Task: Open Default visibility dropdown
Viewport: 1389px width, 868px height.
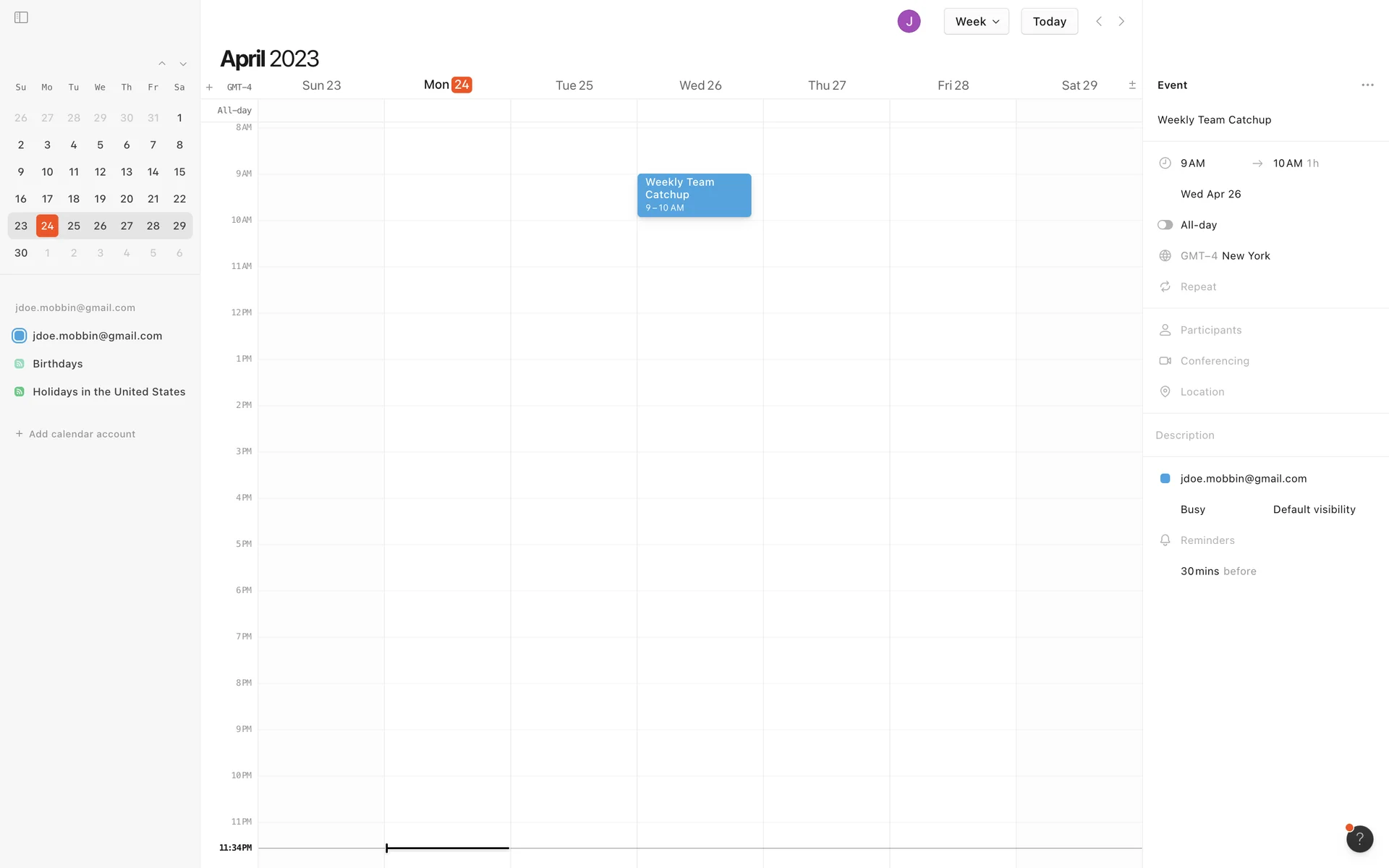Action: point(1314,509)
